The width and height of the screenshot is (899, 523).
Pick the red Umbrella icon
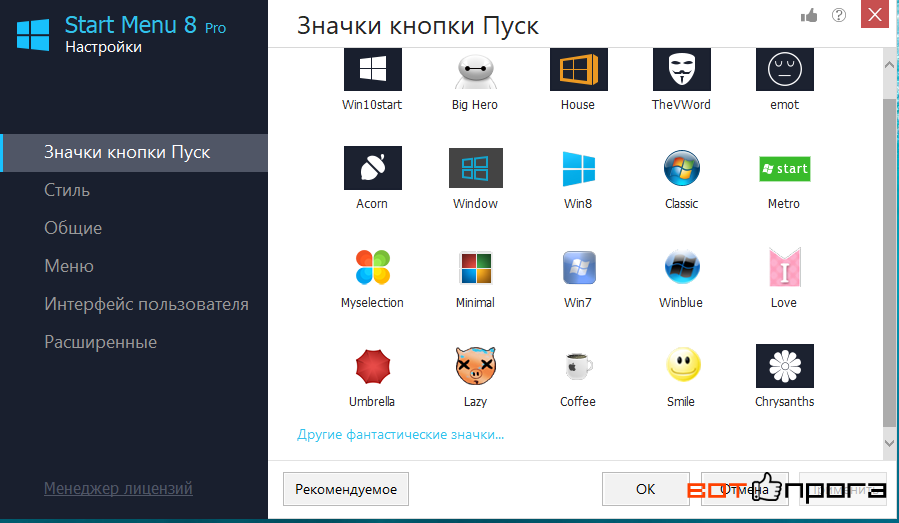click(373, 366)
